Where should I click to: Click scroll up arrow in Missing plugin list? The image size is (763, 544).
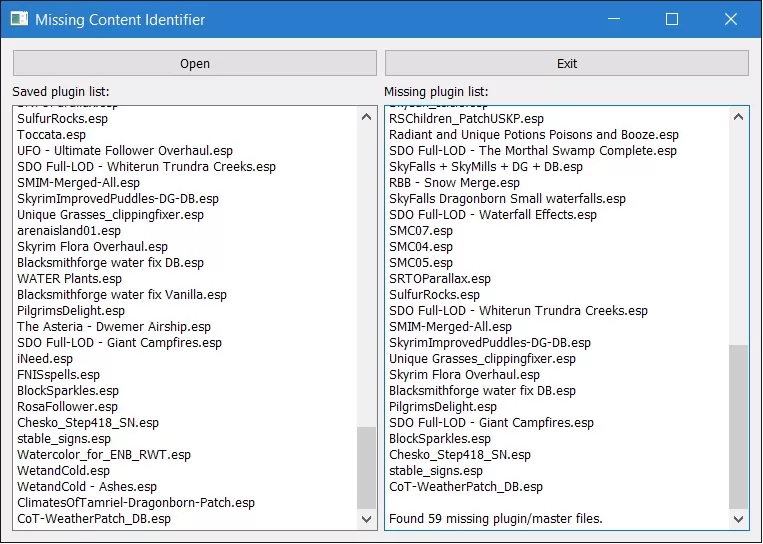[x=738, y=117]
